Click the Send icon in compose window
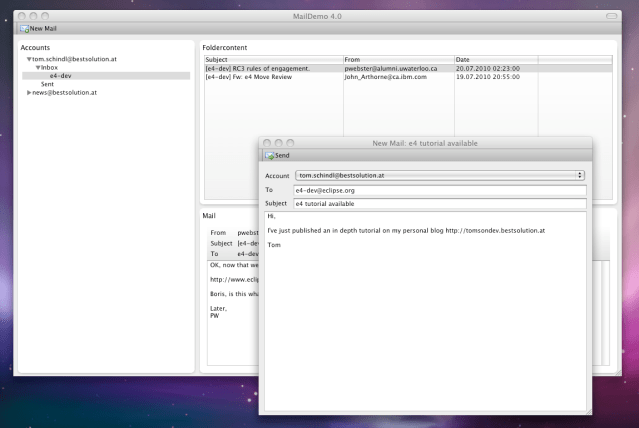Screen dimensions: 639x428 [269, 156]
